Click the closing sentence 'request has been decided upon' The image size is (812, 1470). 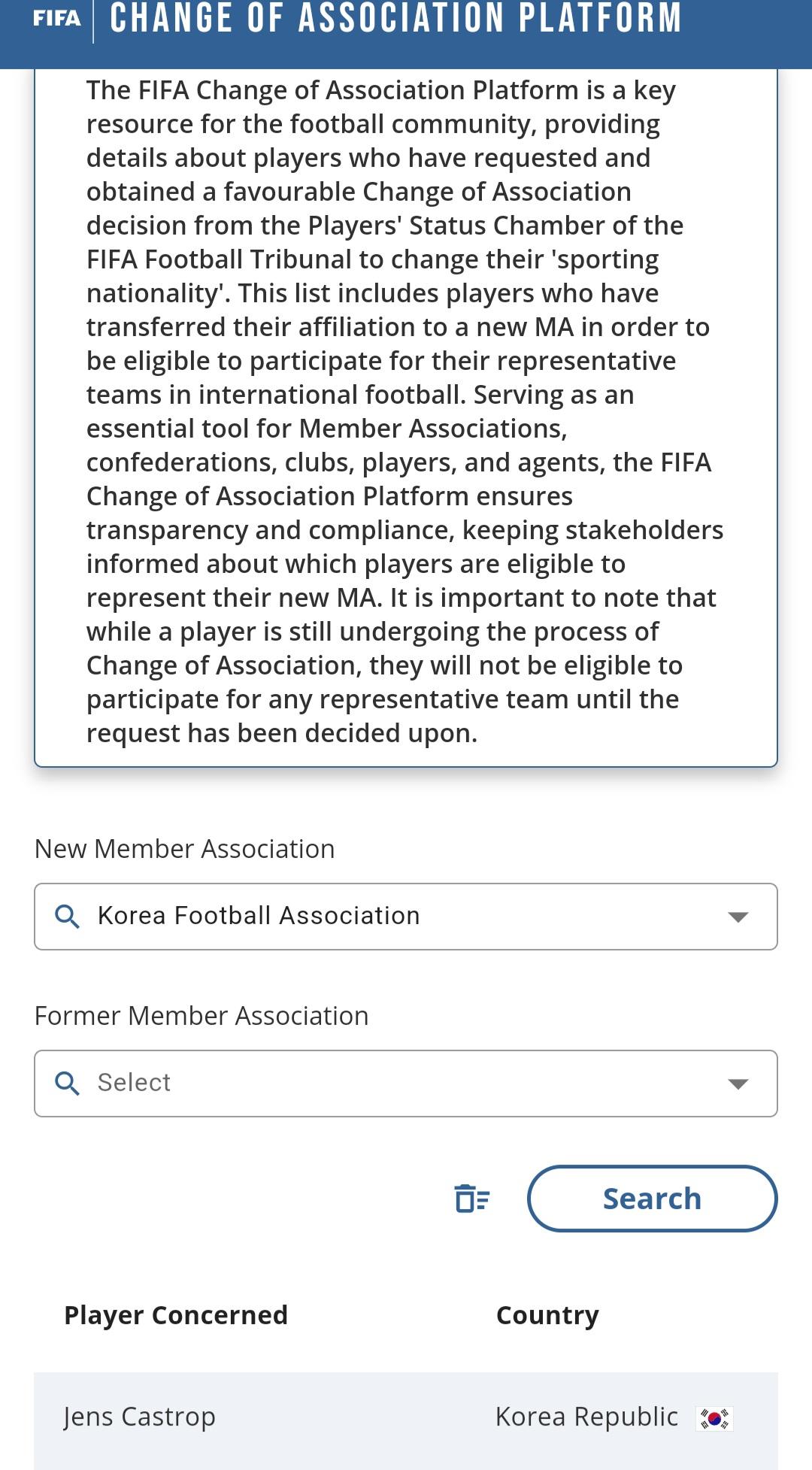[x=282, y=733]
